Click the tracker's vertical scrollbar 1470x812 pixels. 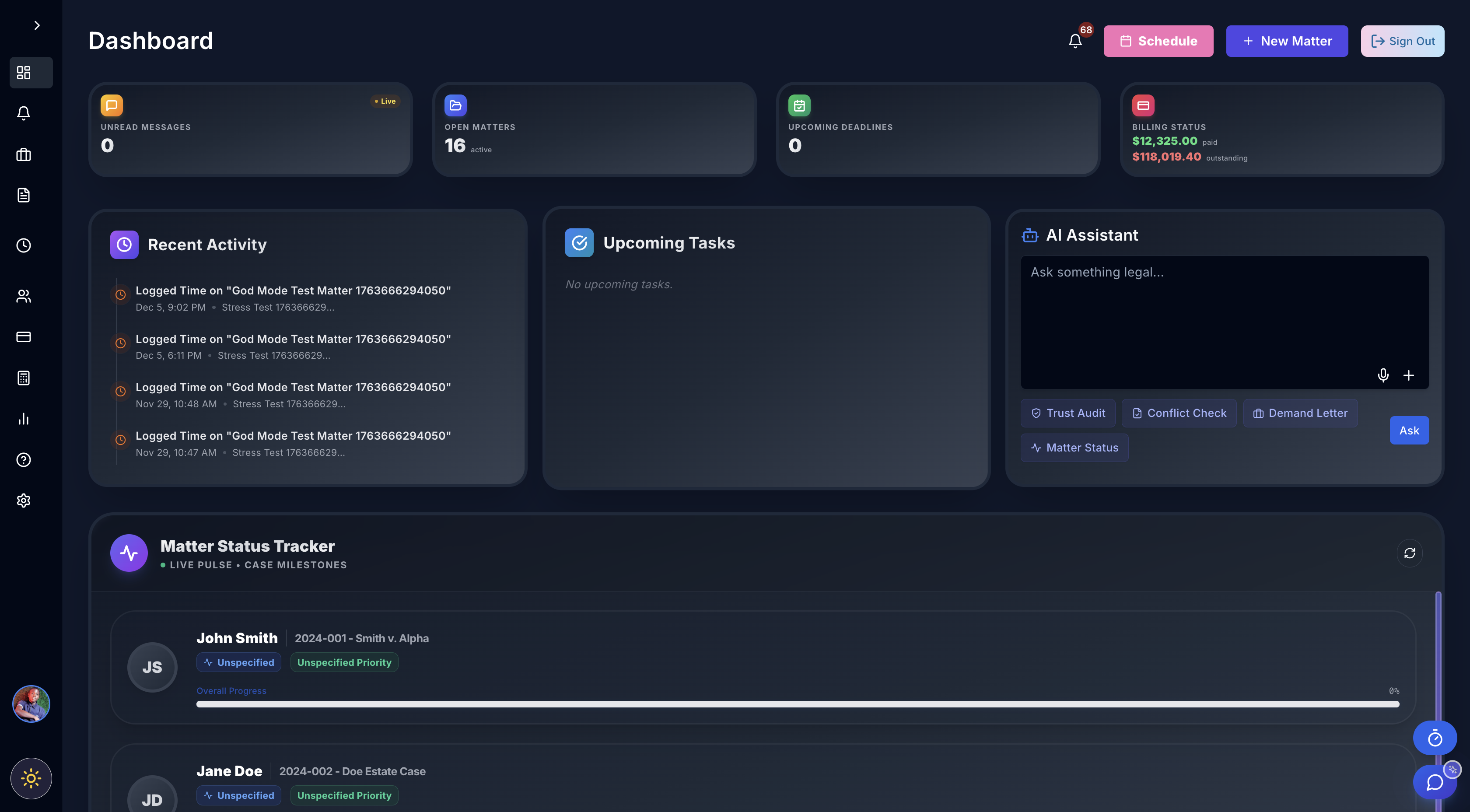pos(1438,656)
